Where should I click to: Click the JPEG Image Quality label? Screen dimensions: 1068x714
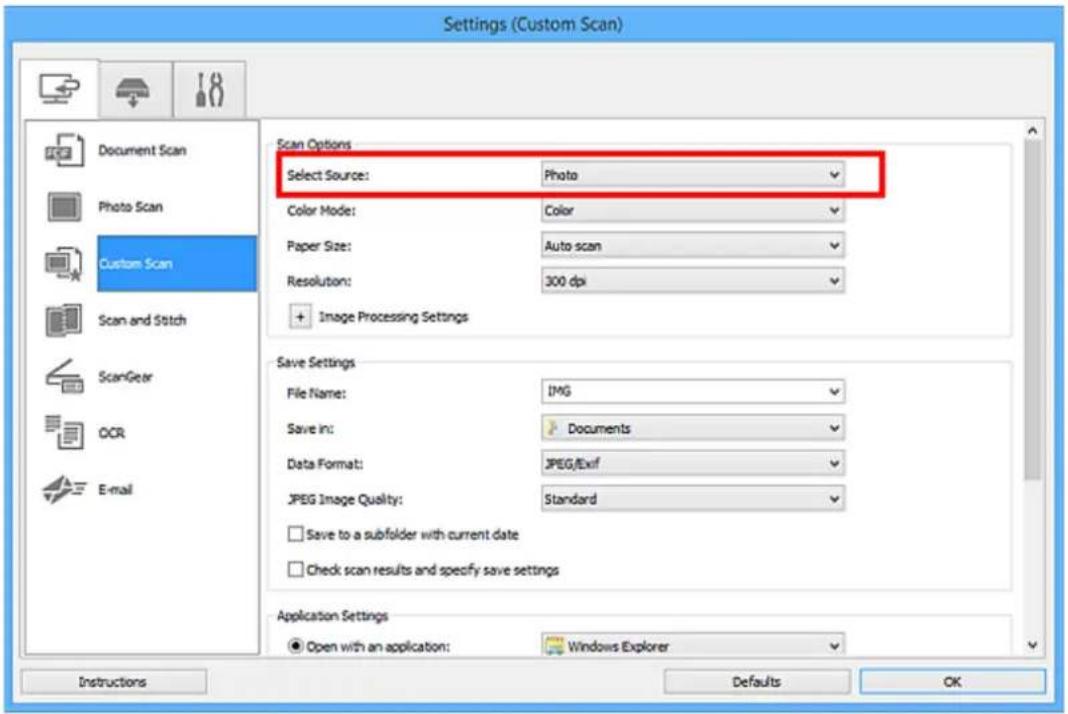point(345,499)
